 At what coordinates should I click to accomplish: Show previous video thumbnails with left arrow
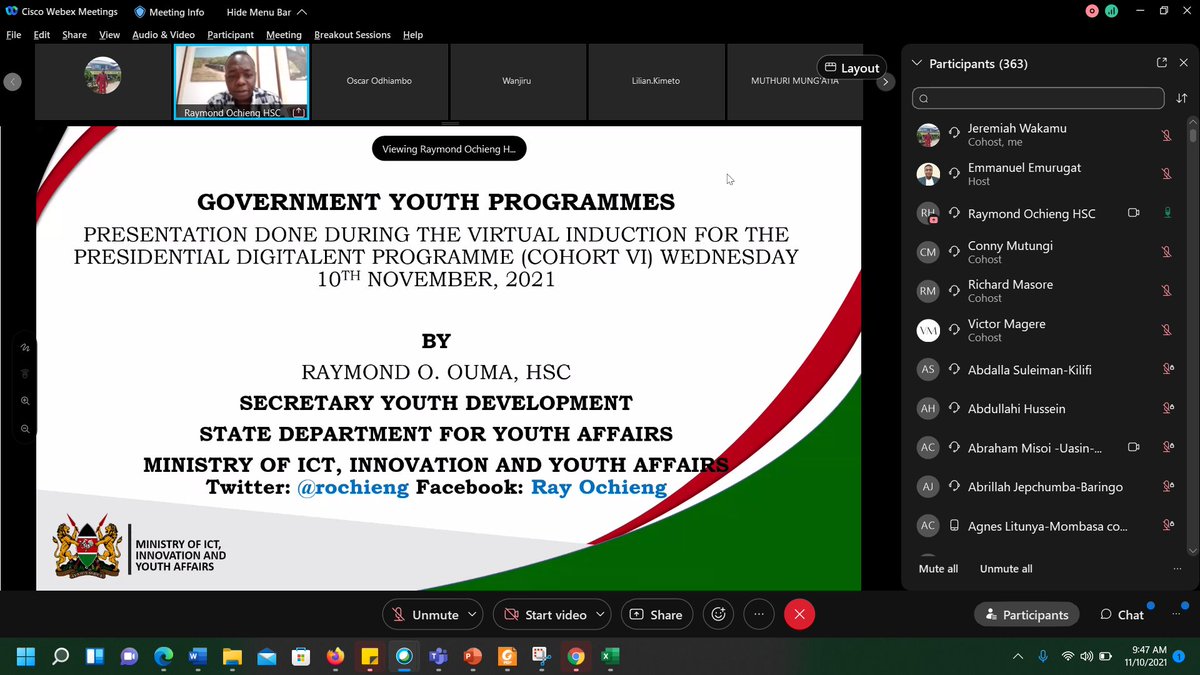12,83
